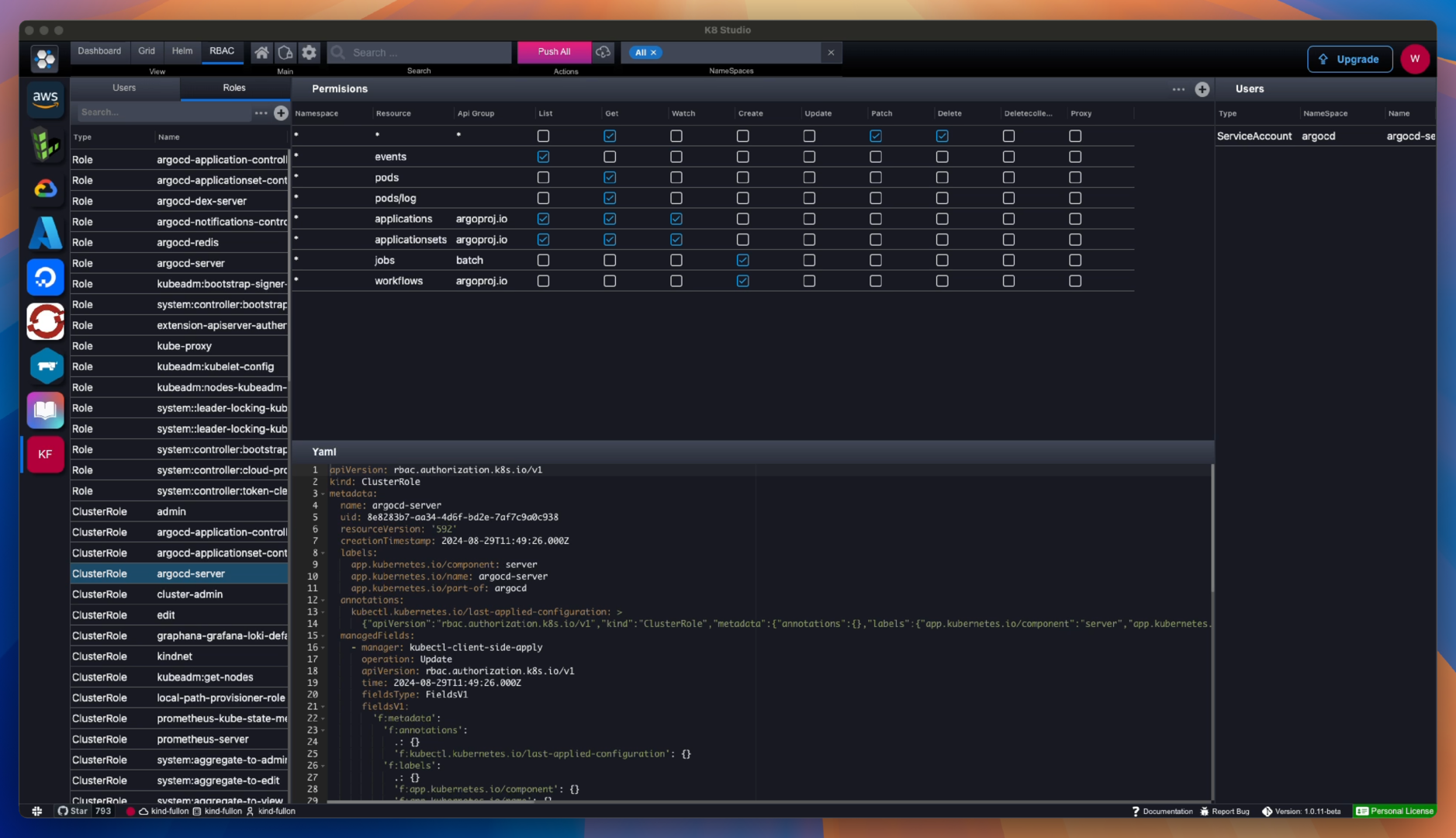Enable Delete permission for workflows
This screenshot has width=1456, height=838.
pyautogui.click(x=942, y=281)
